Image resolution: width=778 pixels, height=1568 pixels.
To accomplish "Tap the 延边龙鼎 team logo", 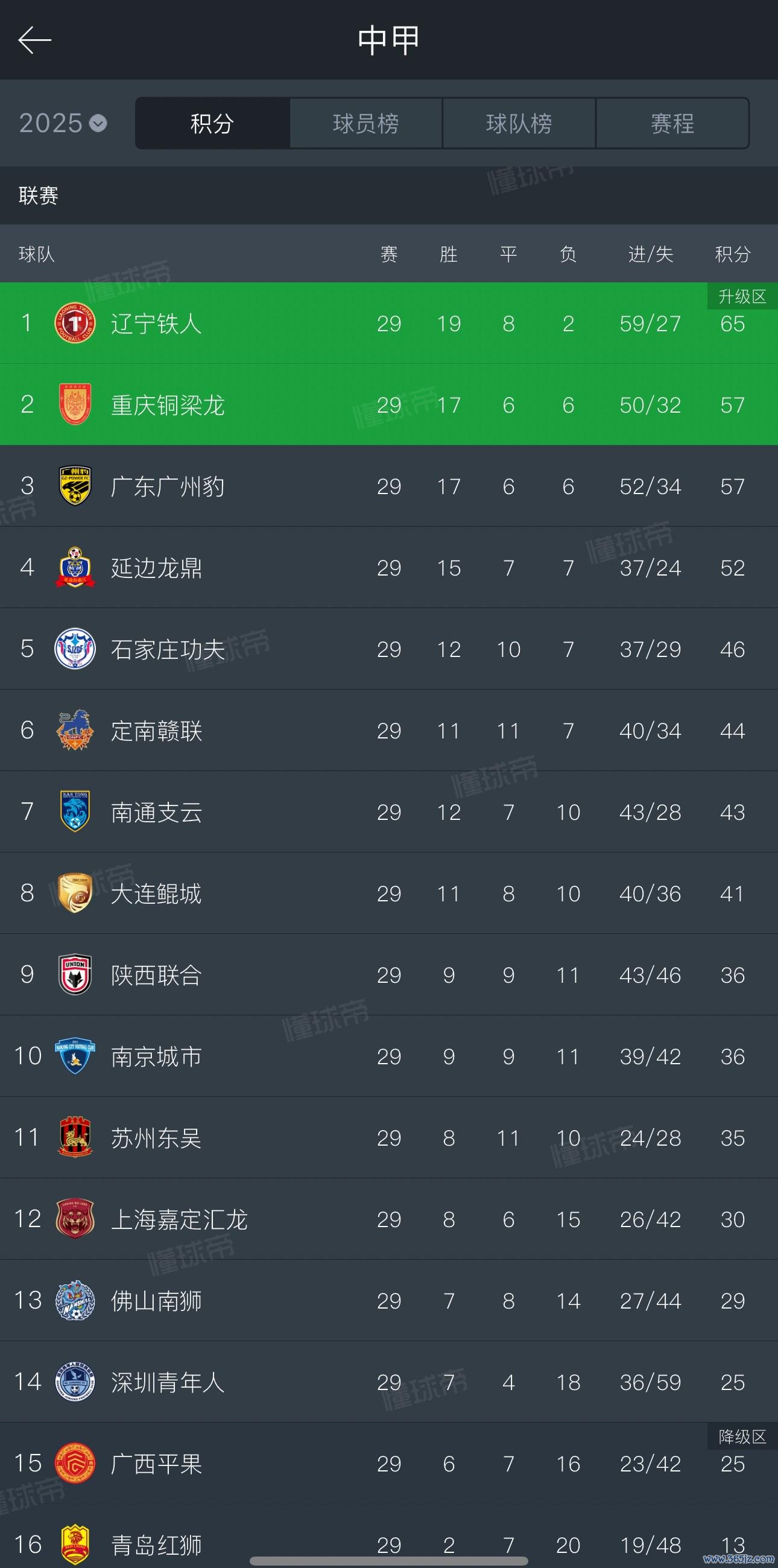I will (x=75, y=567).
